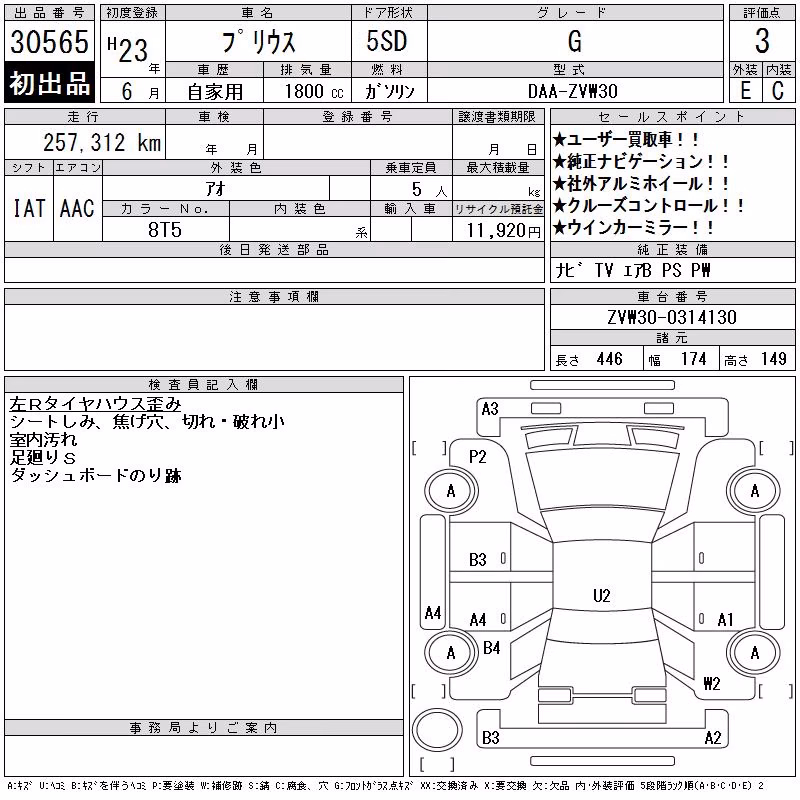Viewport: 800px width, 800px height.
Task: Select exterior grade E
Action: pyautogui.click(x=745, y=91)
